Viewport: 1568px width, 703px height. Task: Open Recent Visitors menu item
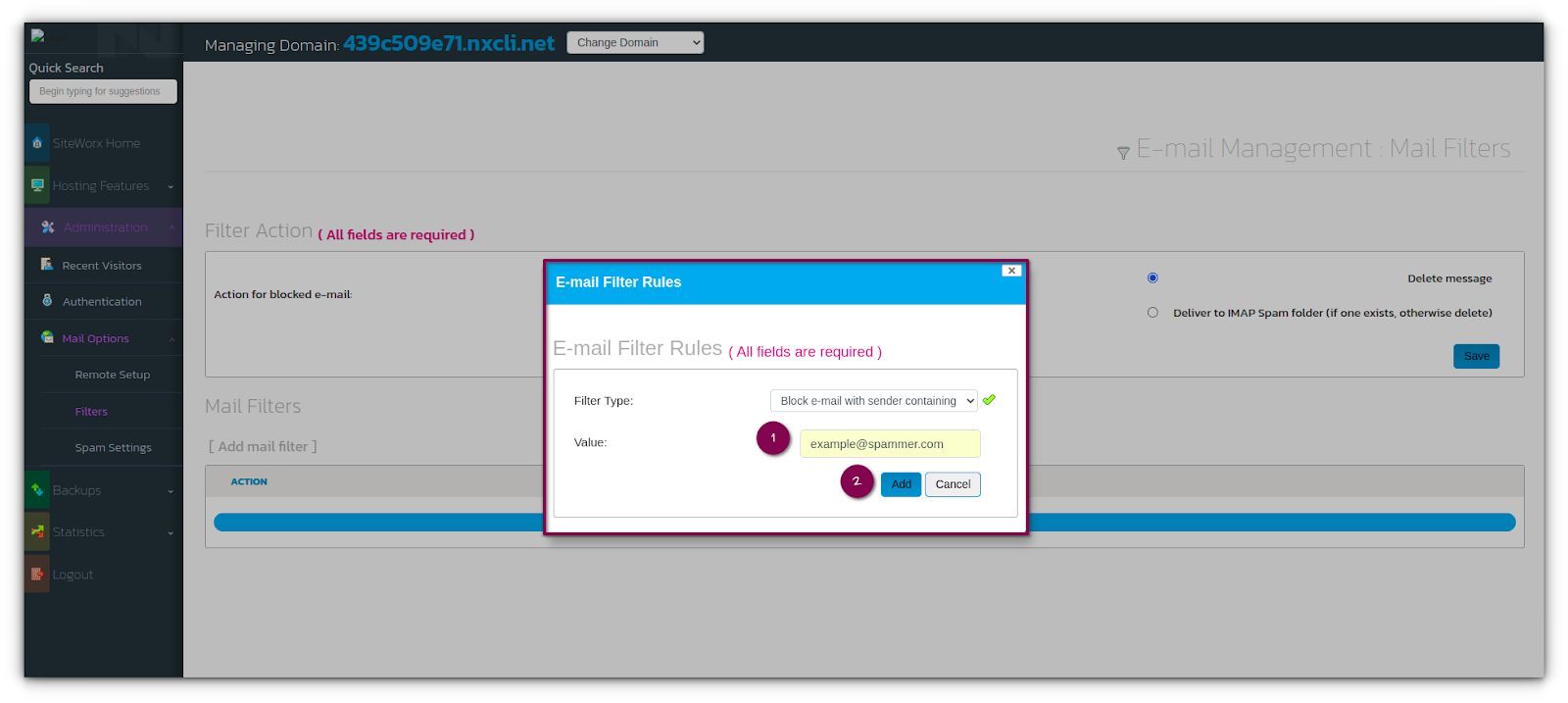(102, 266)
